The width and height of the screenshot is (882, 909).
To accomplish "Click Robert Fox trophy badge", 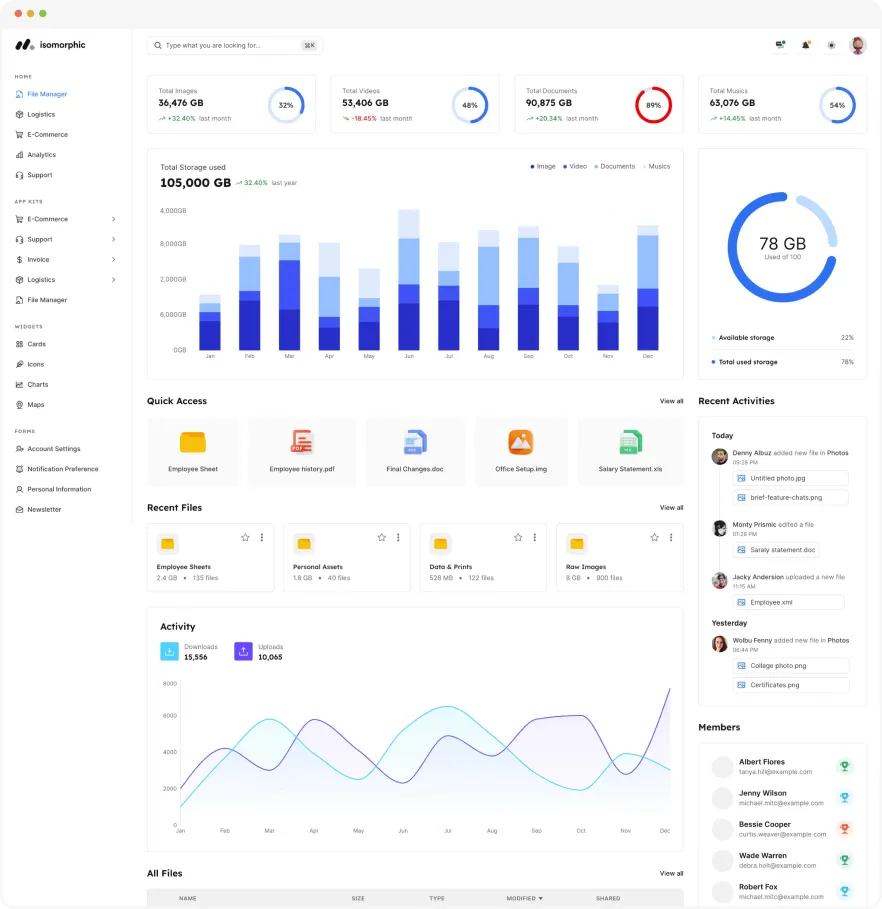I will [845, 891].
